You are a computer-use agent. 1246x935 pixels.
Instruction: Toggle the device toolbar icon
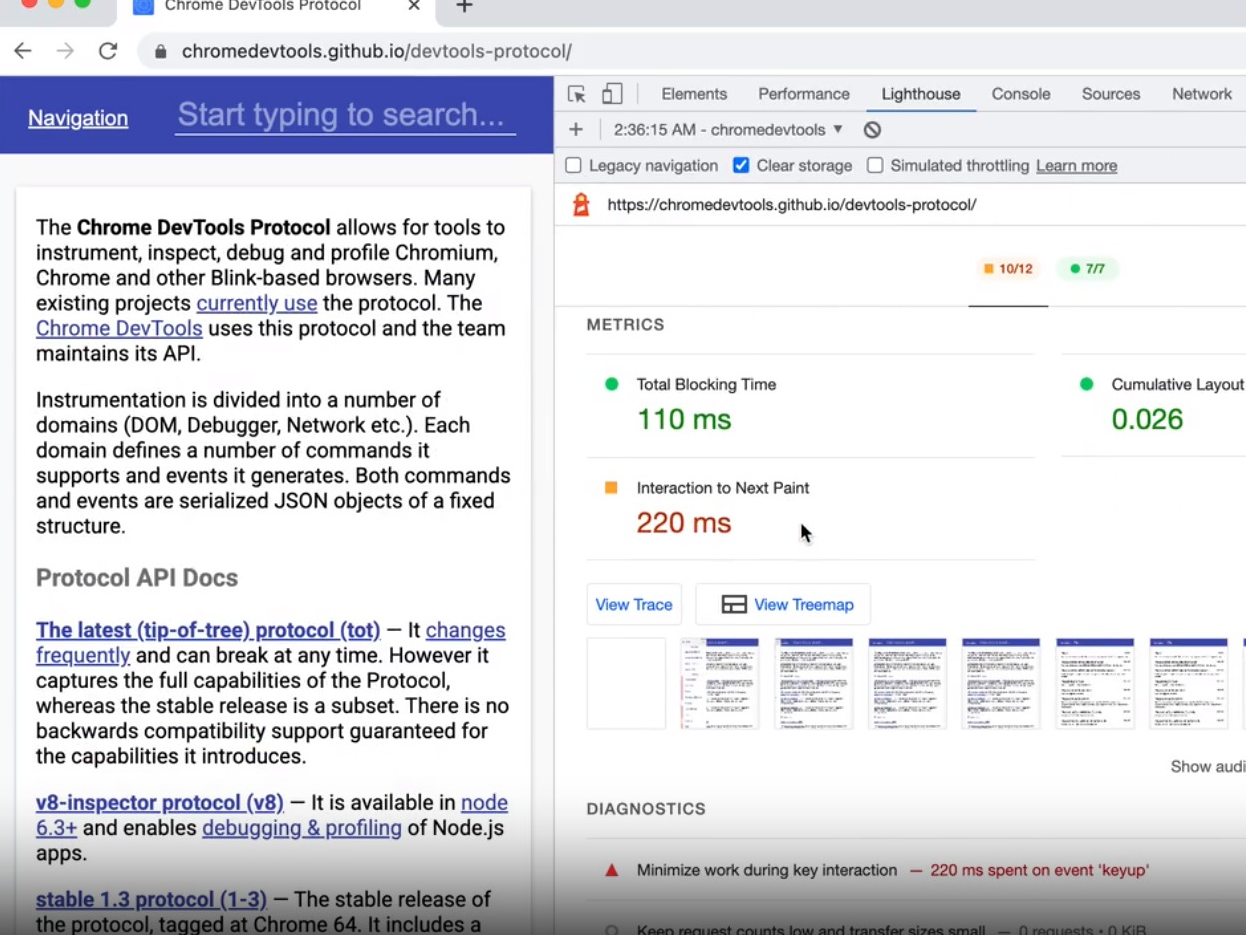(x=612, y=94)
